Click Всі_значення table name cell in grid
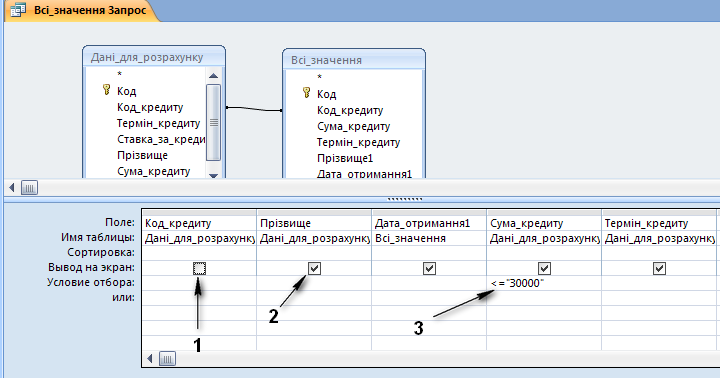 [x=429, y=238]
